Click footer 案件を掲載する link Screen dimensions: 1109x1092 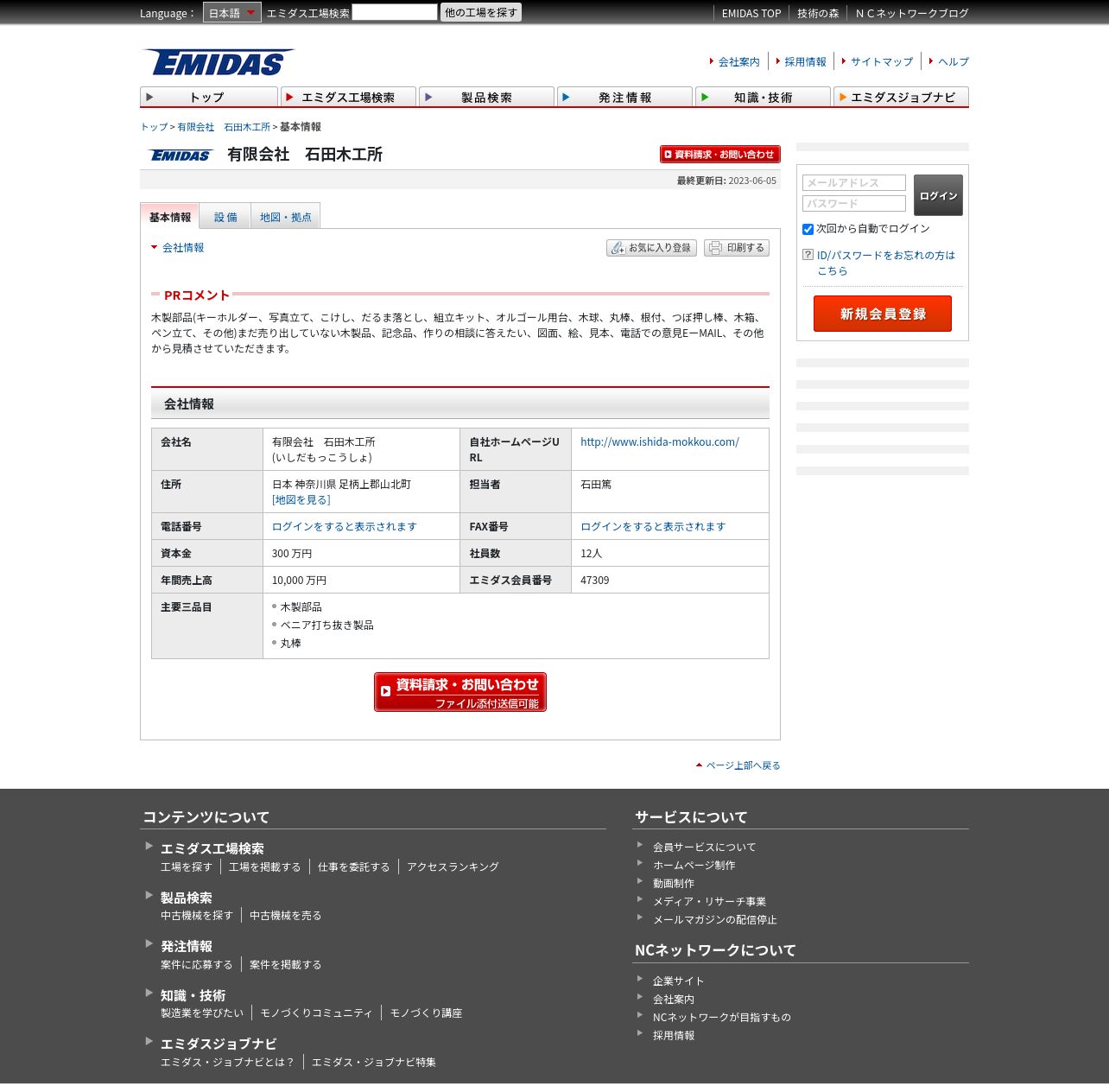tap(286, 964)
